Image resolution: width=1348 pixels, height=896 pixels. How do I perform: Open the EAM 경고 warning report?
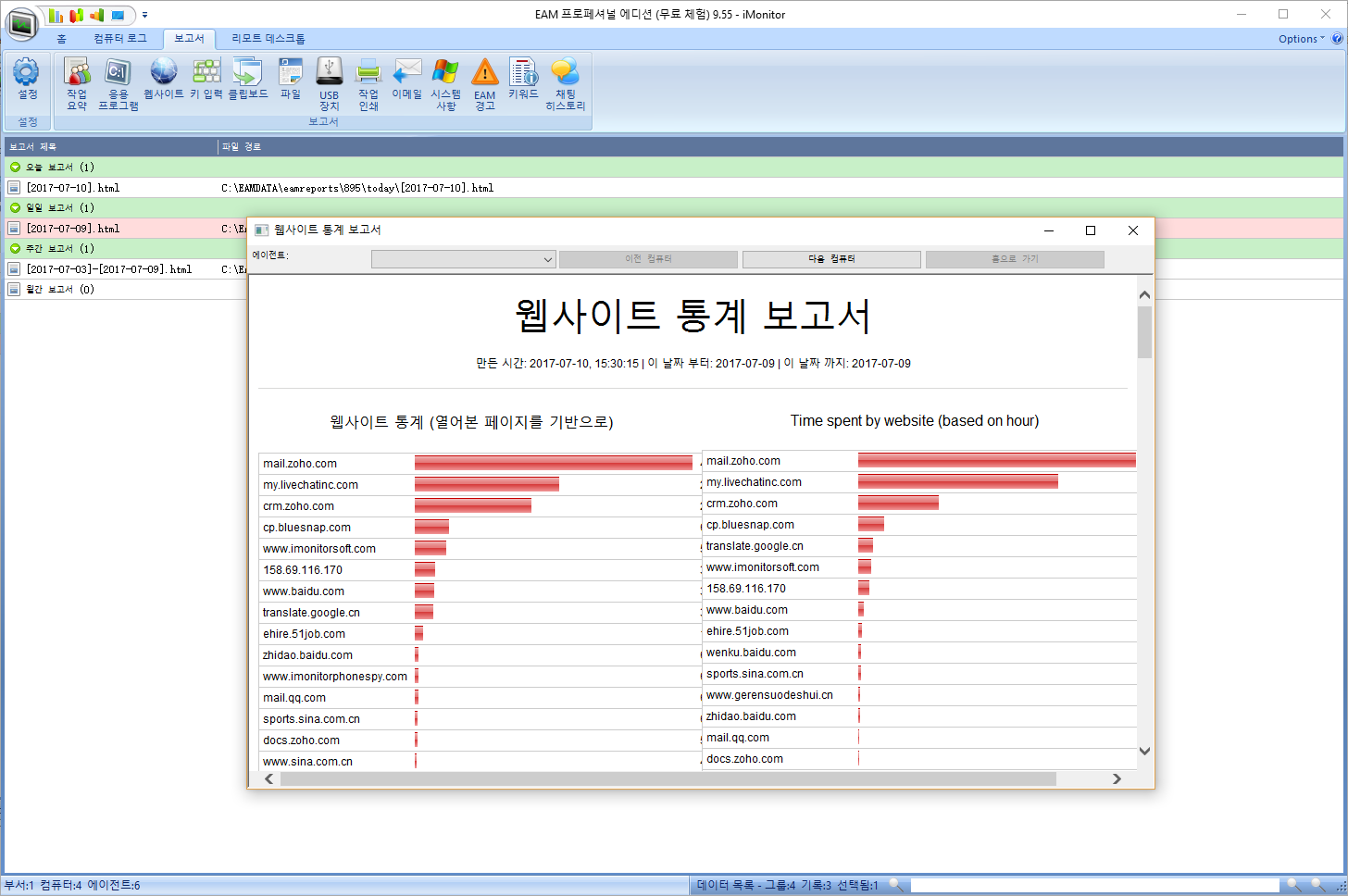(485, 83)
